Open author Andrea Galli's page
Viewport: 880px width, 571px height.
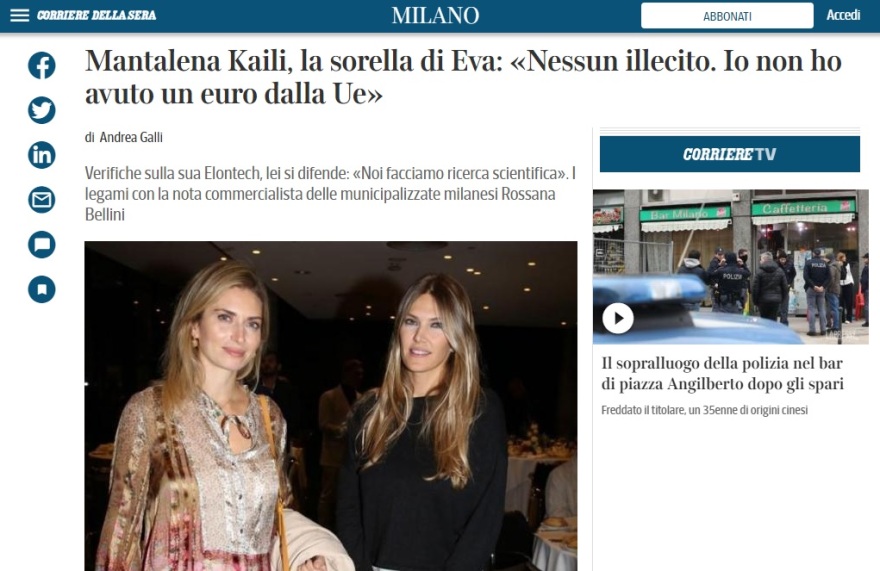pyautogui.click(x=131, y=137)
